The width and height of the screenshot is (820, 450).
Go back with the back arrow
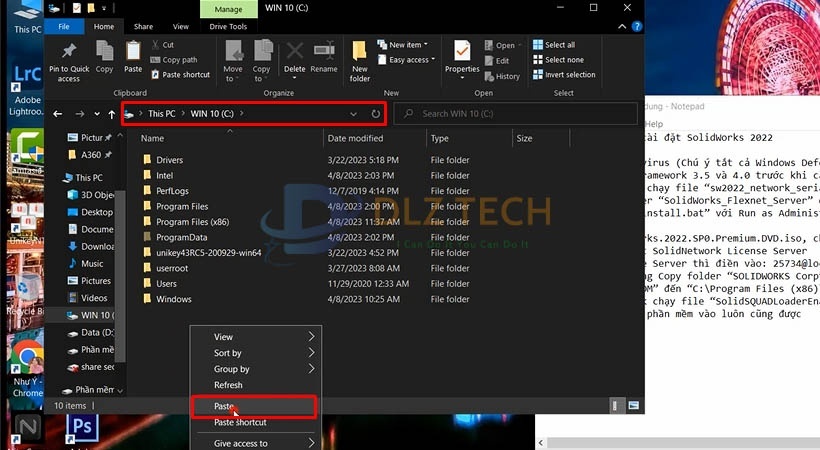[x=58, y=114]
